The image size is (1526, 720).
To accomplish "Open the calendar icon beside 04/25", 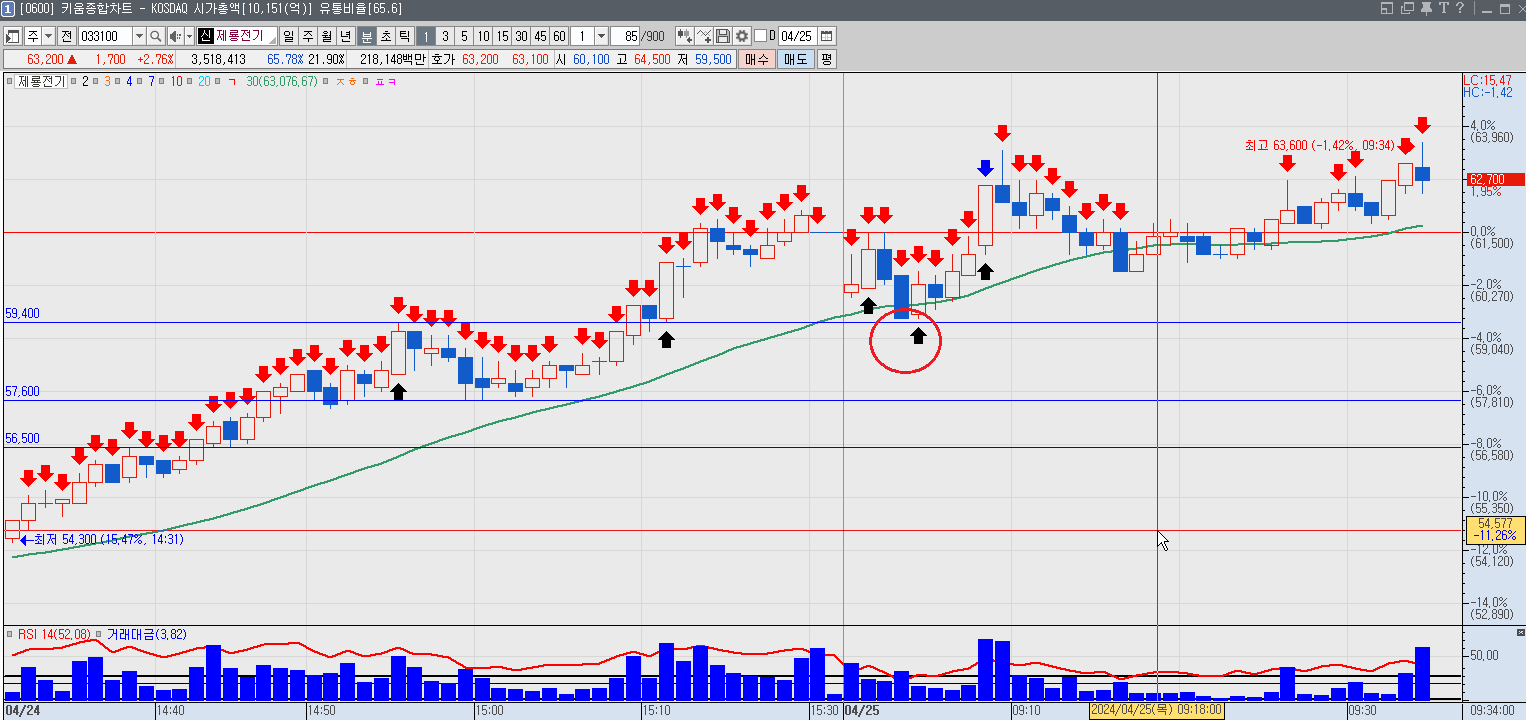I will click(x=826, y=36).
